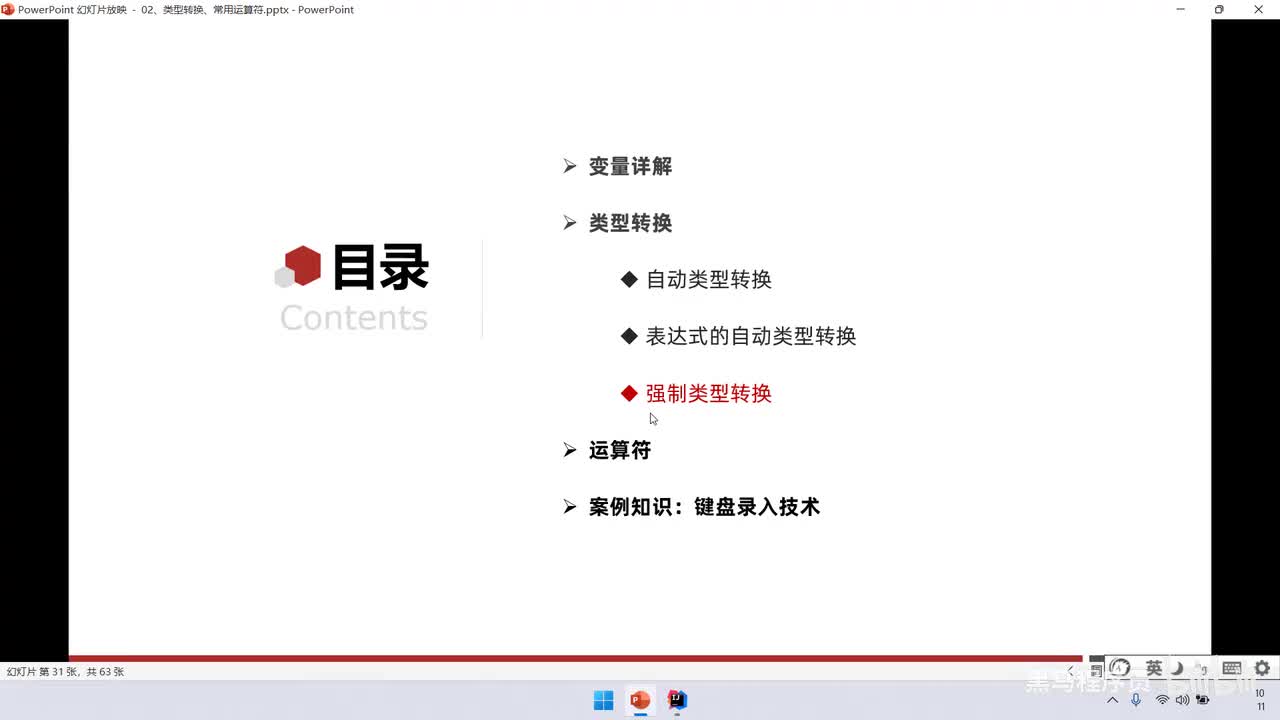The height and width of the screenshot is (720, 1280).
Task: Open the Wi-Fi network settings icon
Action: (1162, 700)
